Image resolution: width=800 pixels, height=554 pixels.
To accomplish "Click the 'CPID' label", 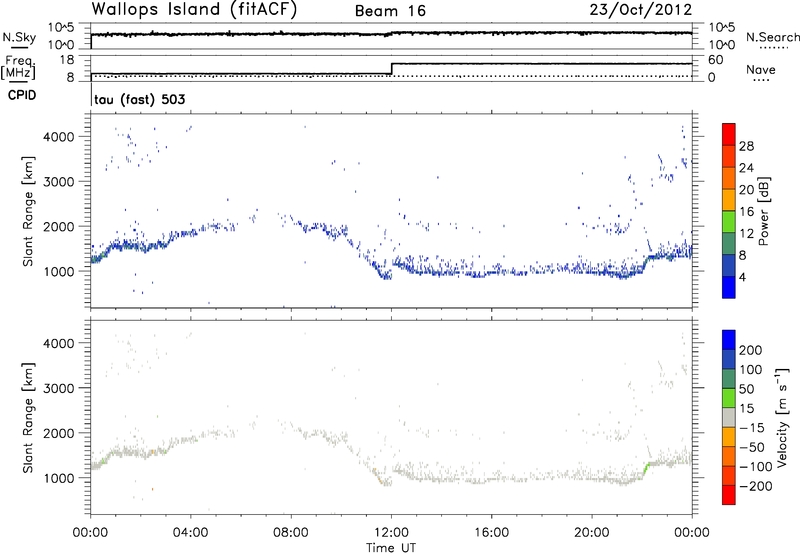I will pyautogui.click(x=21, y=95).
